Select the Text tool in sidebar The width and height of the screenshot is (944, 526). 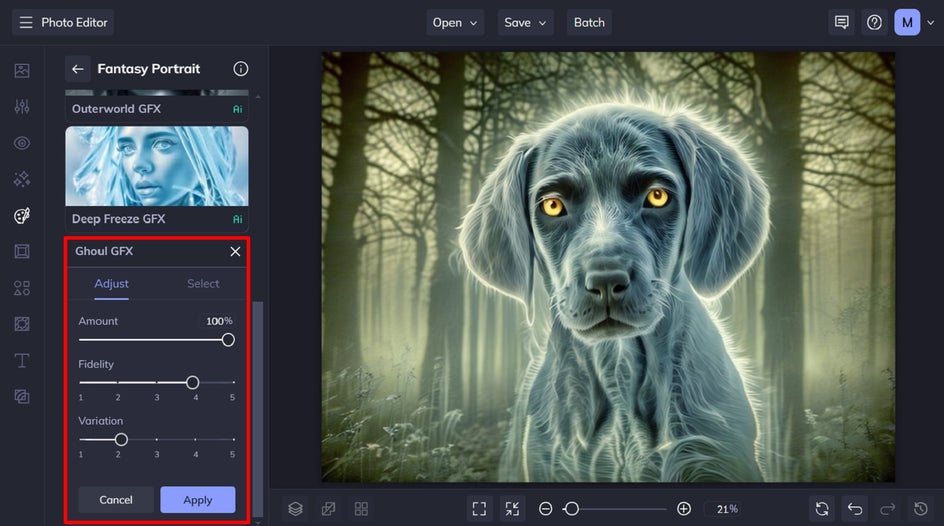[22, 361]
